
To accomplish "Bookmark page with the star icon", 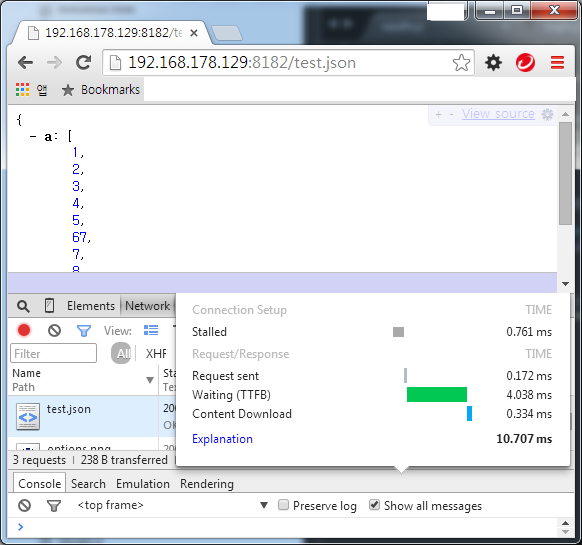I will tap(461, 62).
